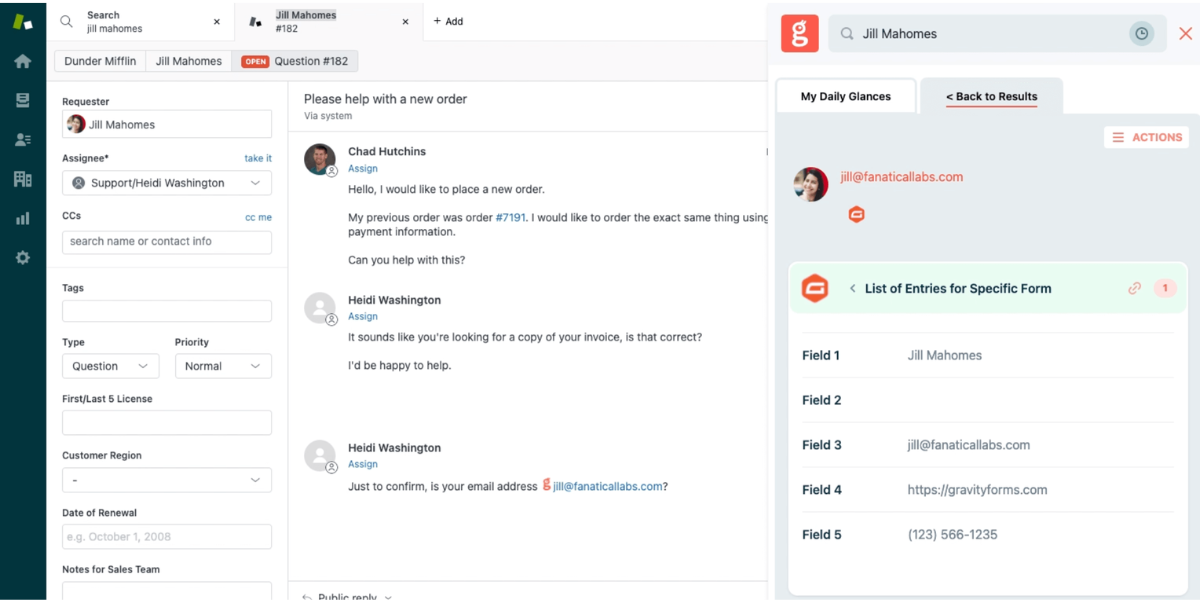Click take it link beside Assignee
1200x600 pixels.
[x=258, y=158]
